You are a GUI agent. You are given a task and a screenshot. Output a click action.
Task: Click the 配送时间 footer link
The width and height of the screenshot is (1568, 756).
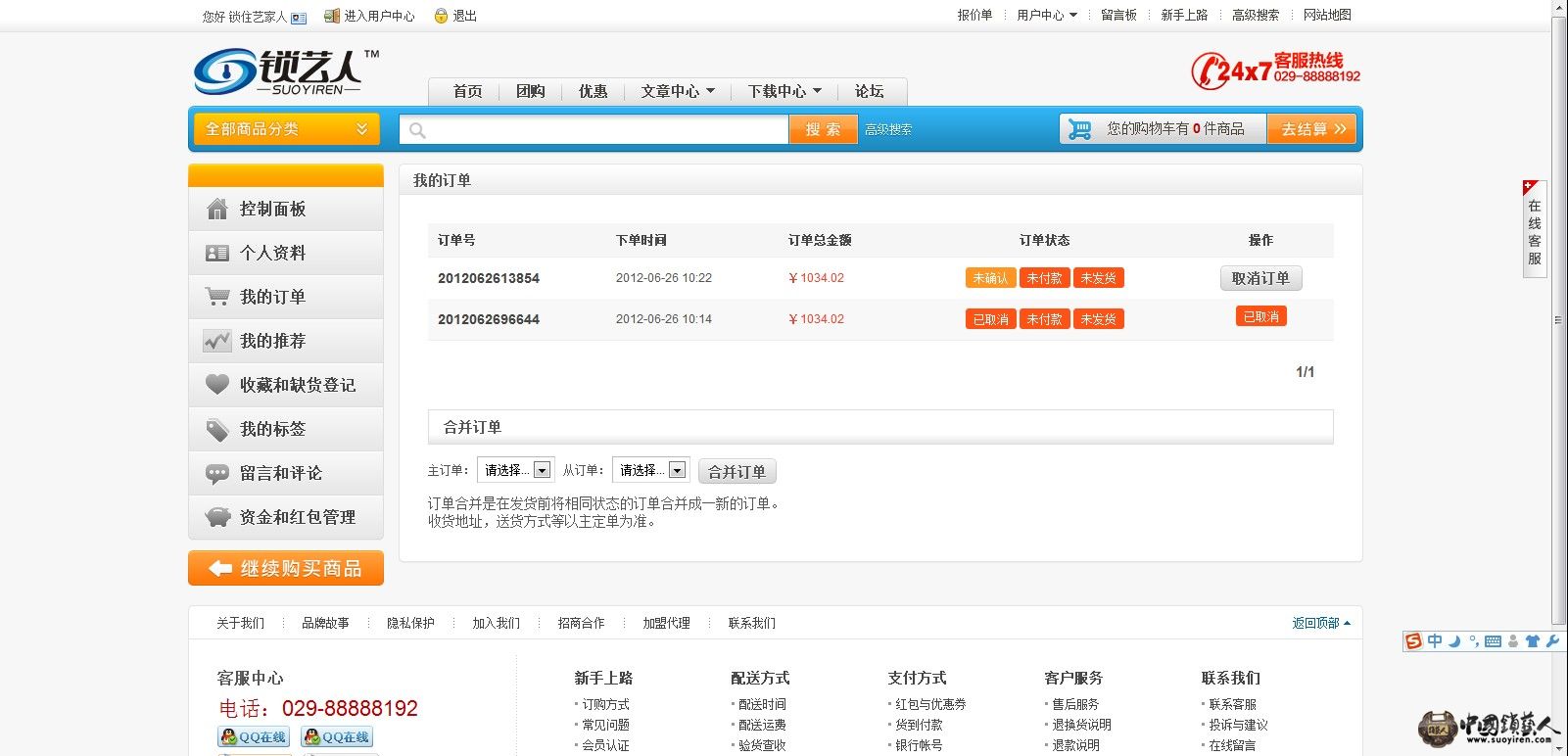[x=762, y=704]
